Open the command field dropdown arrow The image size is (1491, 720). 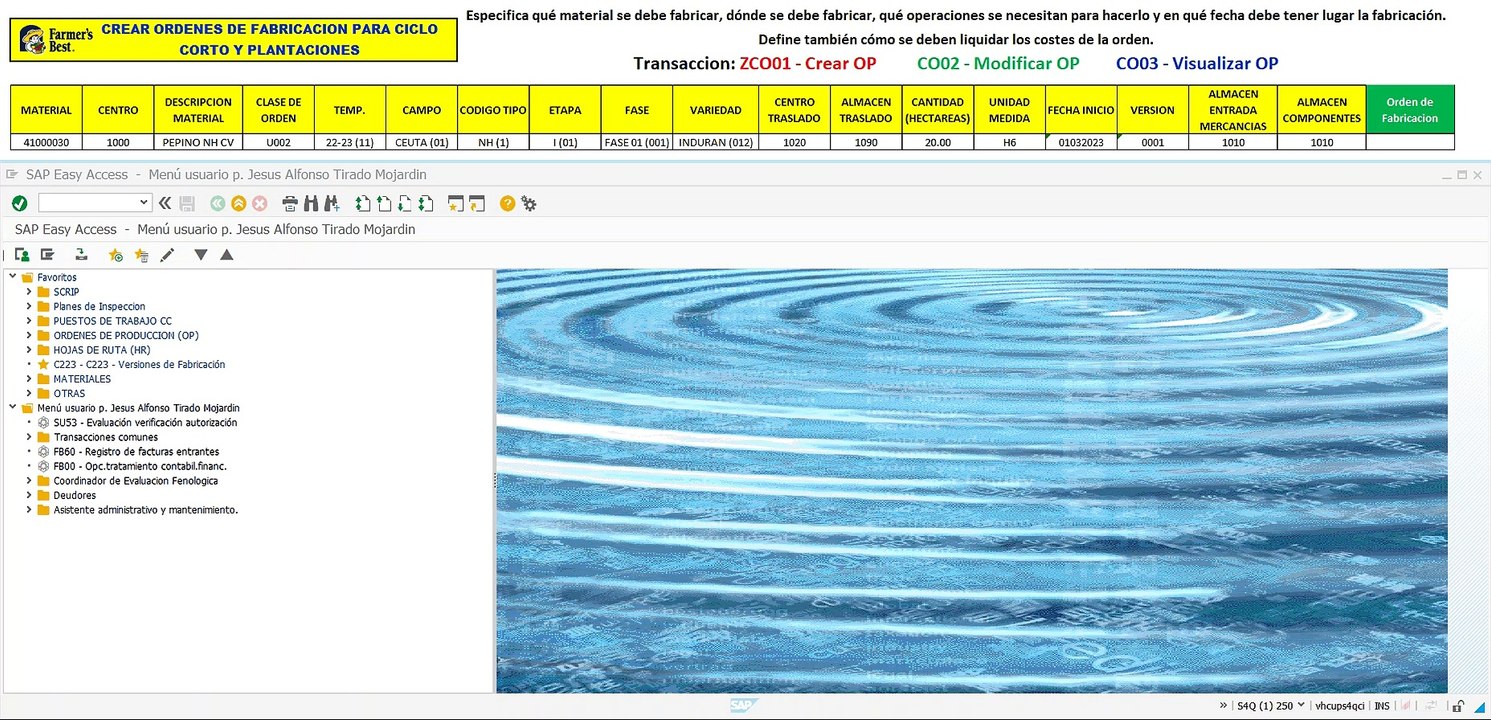coord(145,203)
